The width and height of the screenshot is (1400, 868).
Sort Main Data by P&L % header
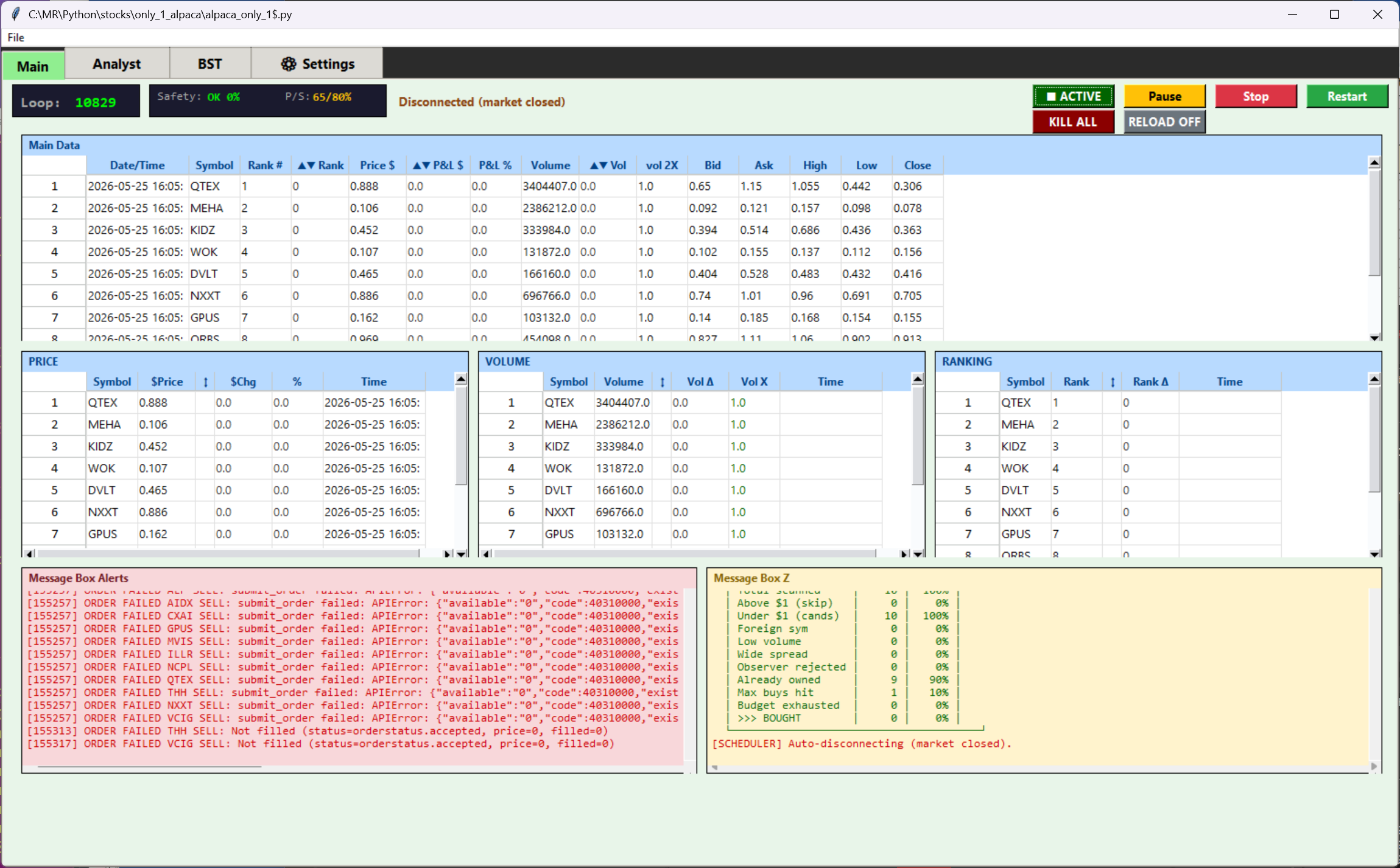pos(495,166)
